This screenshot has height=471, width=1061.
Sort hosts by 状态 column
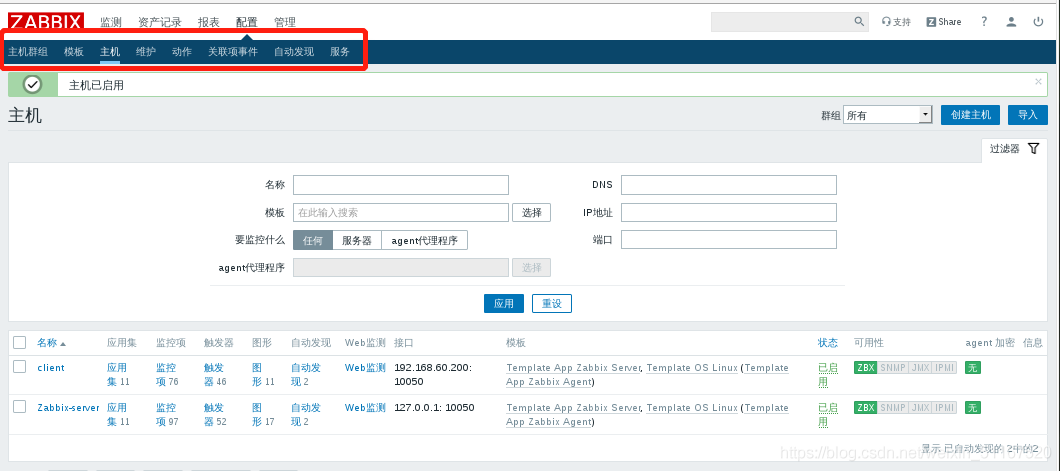click(x=828, y=343)
